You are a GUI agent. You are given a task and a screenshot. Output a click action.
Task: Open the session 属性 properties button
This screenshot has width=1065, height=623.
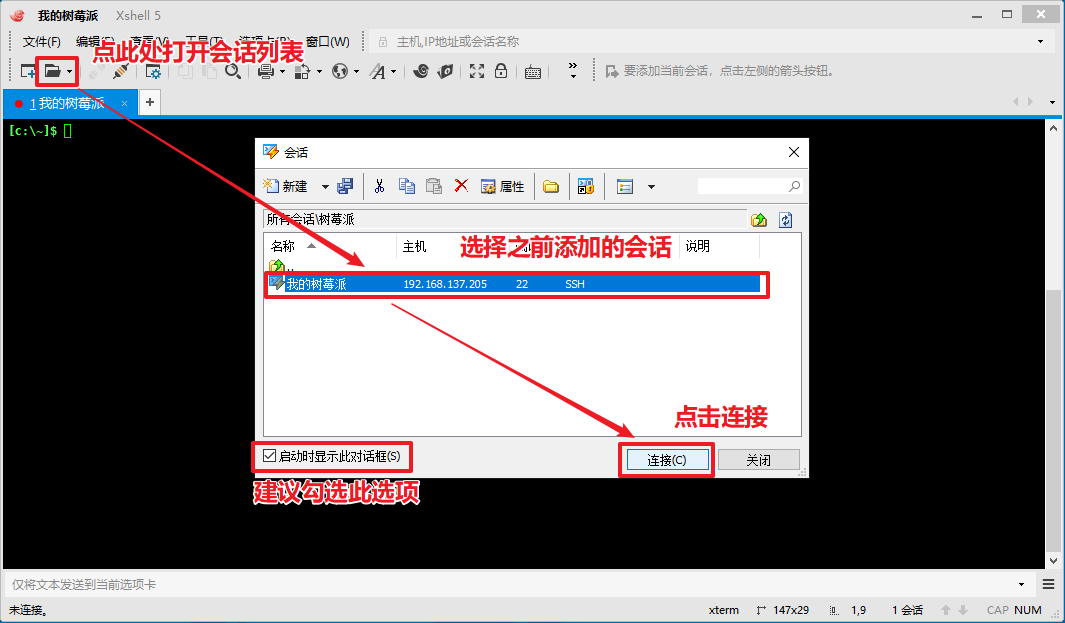(503, 186)
